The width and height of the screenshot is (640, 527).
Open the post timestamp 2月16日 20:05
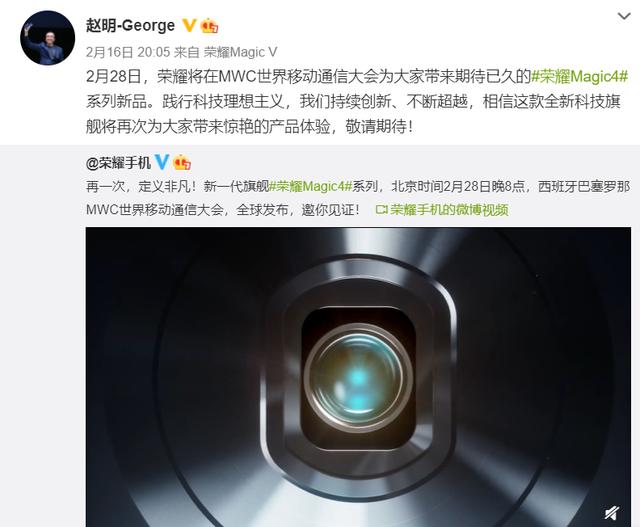pyautogui.click(x=128, y=52)
